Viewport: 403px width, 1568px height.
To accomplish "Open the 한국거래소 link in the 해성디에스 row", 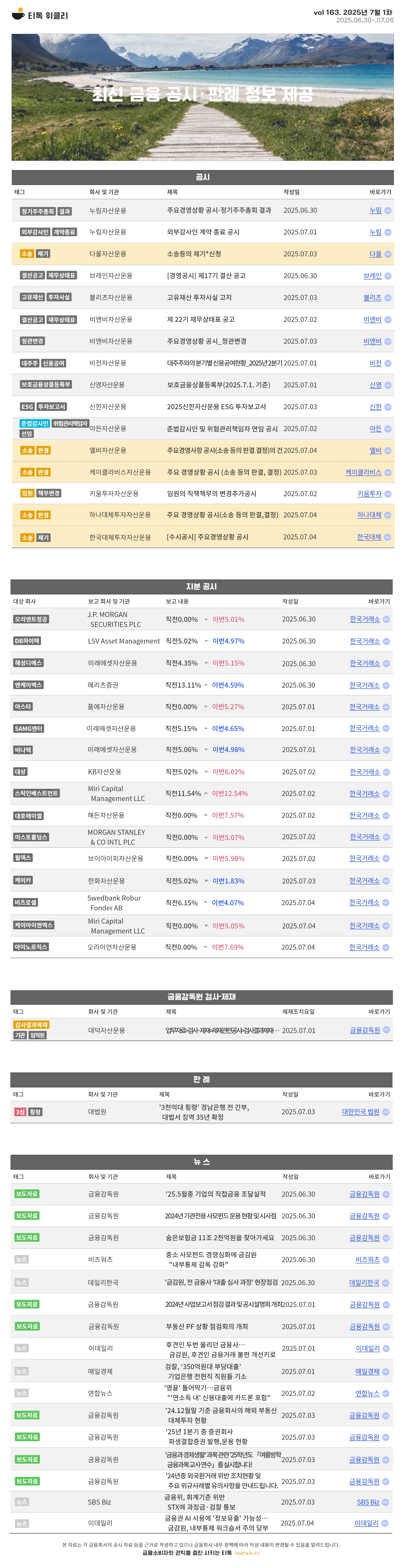I will 365,663.
